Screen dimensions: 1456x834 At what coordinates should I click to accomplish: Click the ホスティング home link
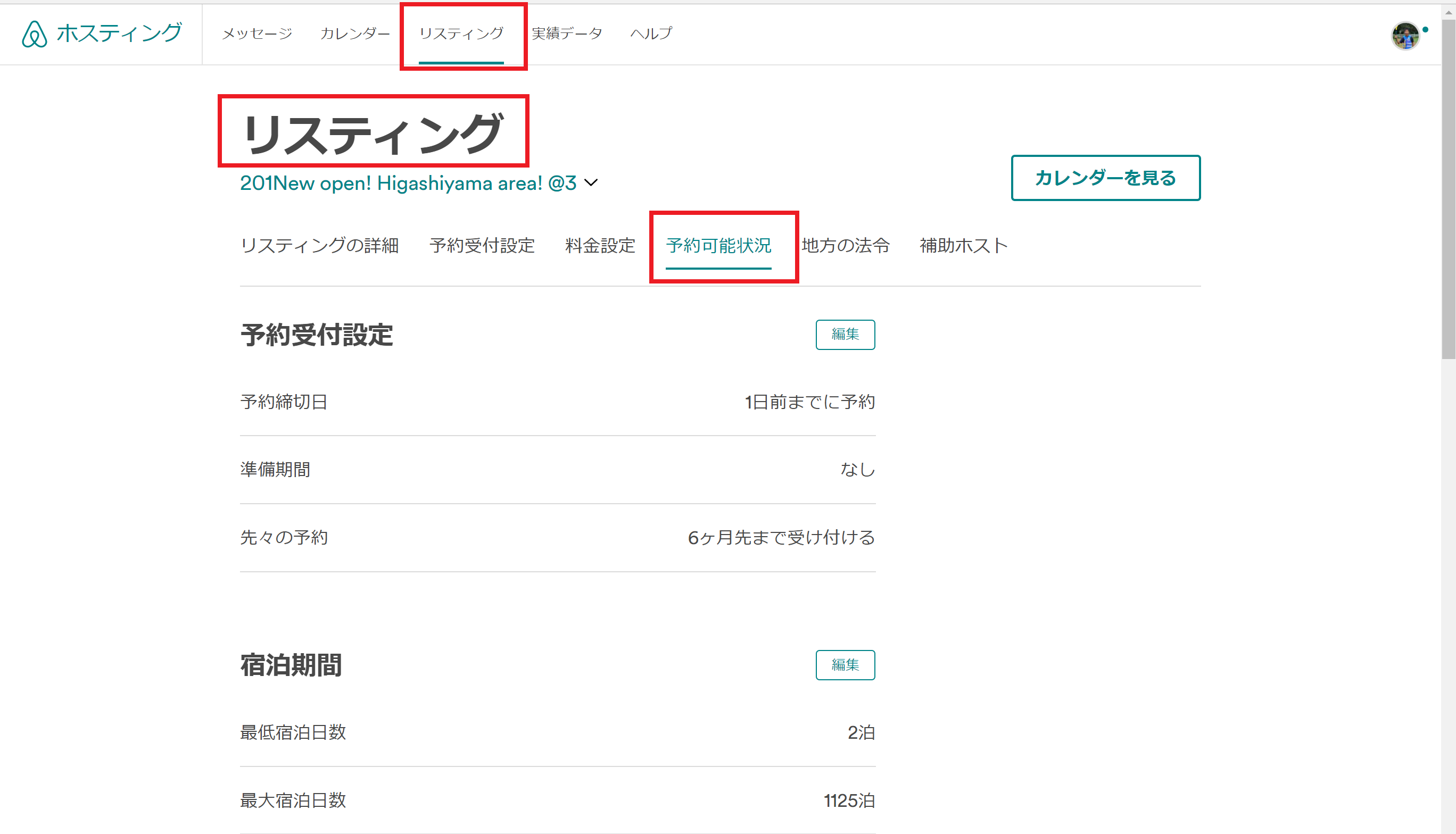[119, 33]
